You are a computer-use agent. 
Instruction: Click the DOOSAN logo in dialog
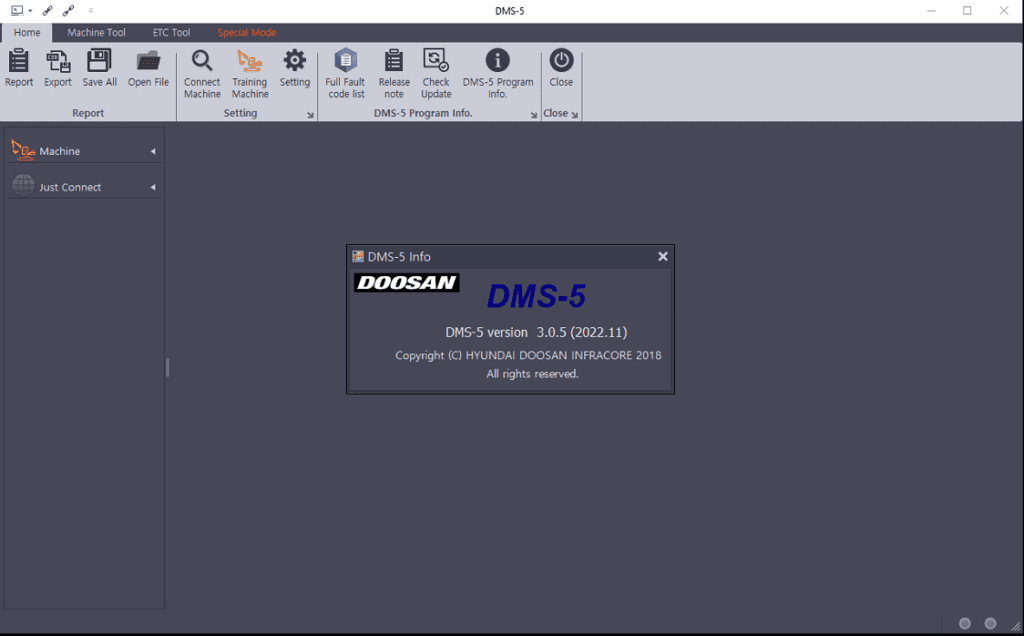tap(406, 283)
